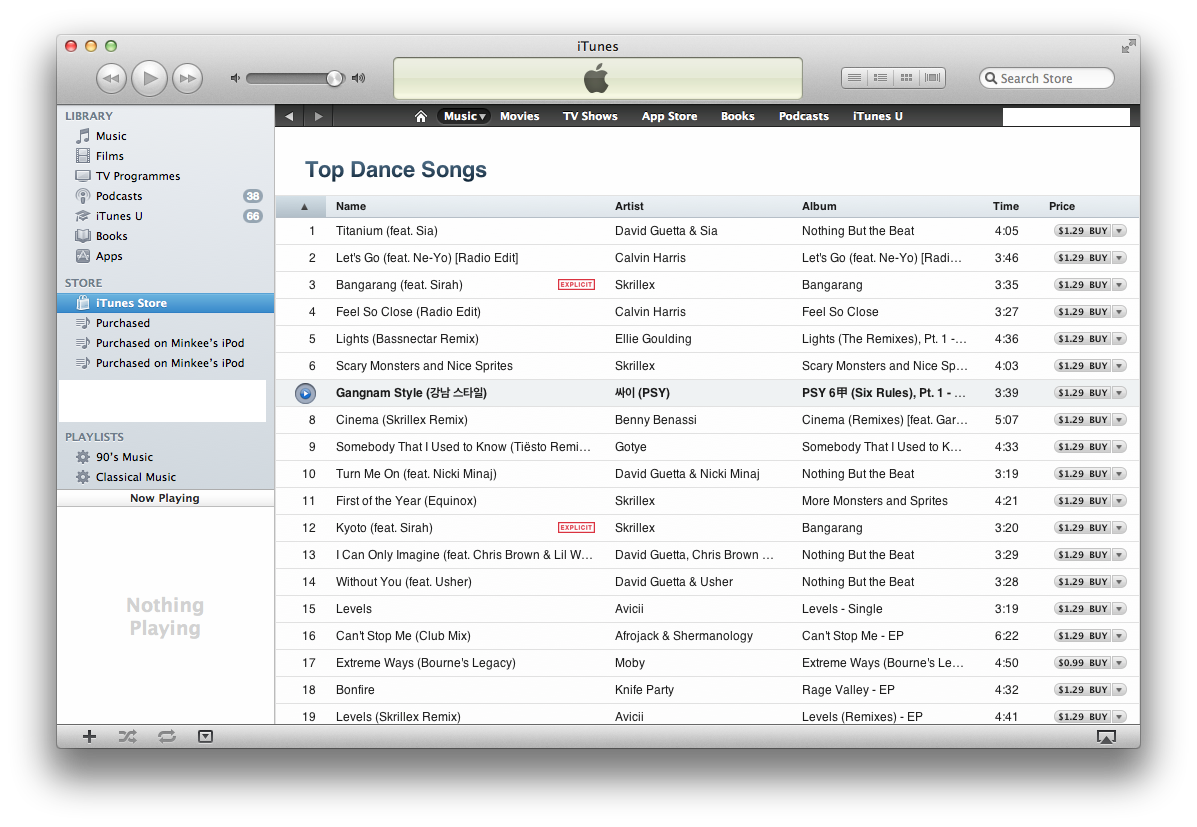Open buy options arrow for Kyoto

(x=1119, y=528)
